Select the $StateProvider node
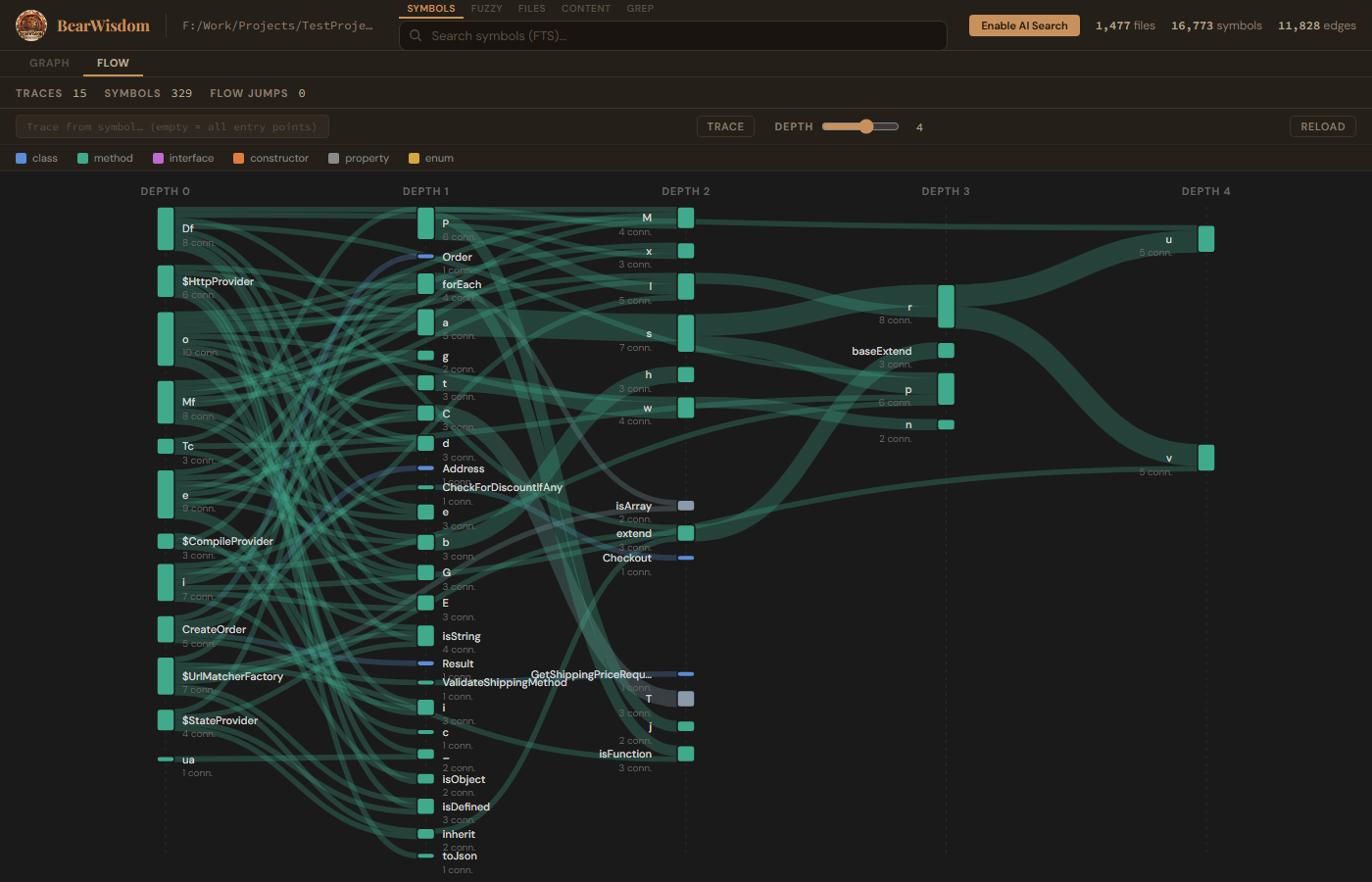 coord(166,720)
